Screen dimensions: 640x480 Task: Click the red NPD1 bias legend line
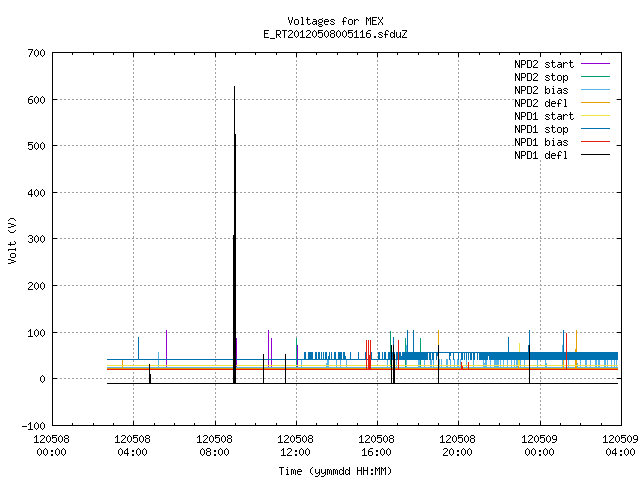coord(596,142)
